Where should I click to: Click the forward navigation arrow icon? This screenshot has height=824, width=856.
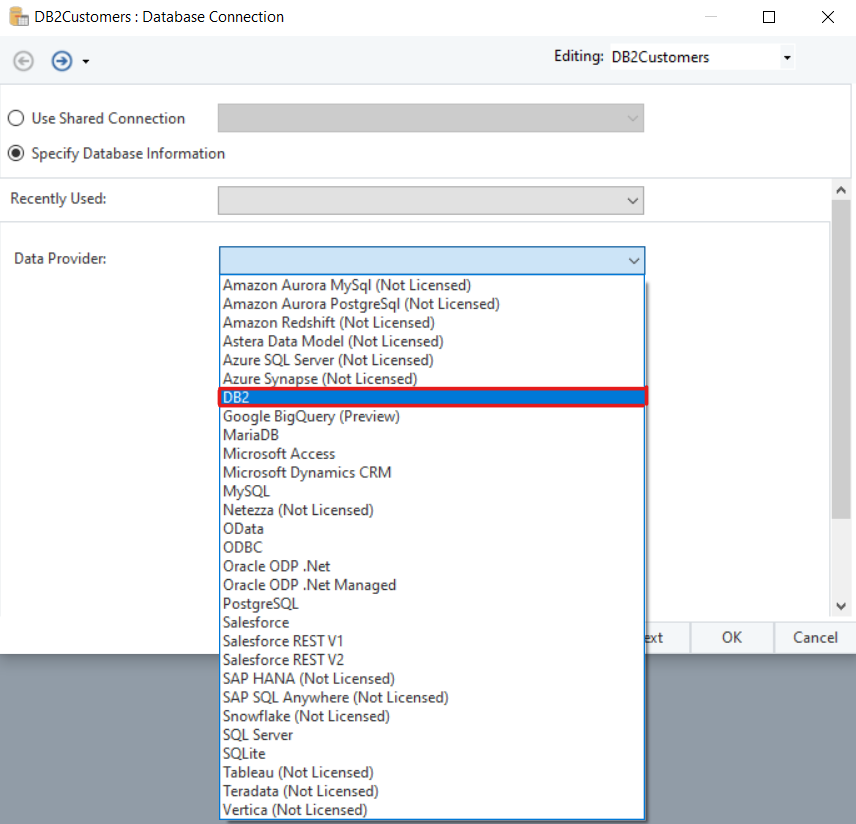(x=62, y=61)
